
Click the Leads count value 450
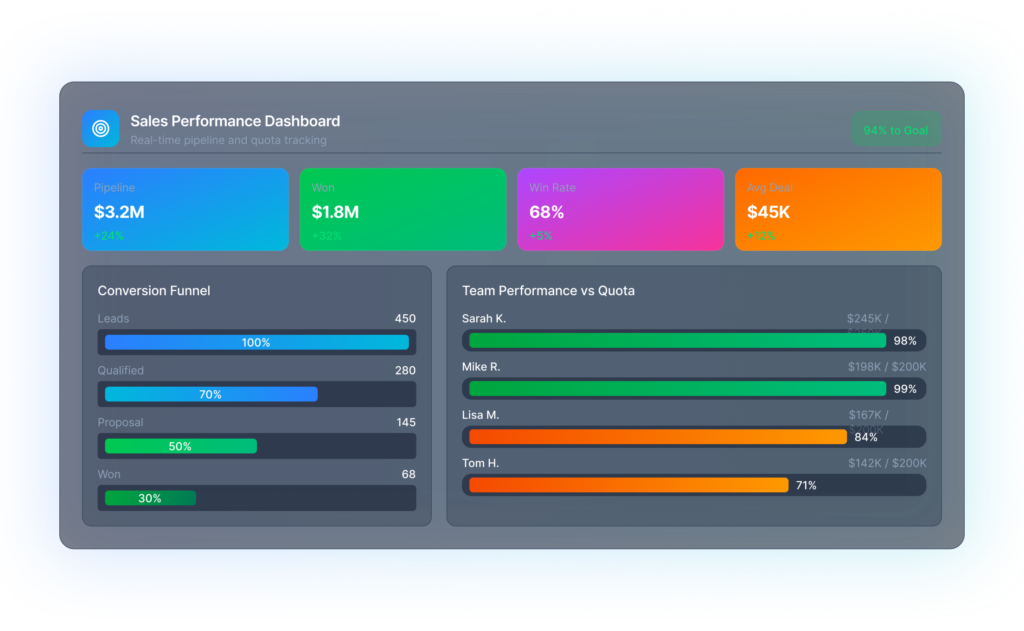404,319
